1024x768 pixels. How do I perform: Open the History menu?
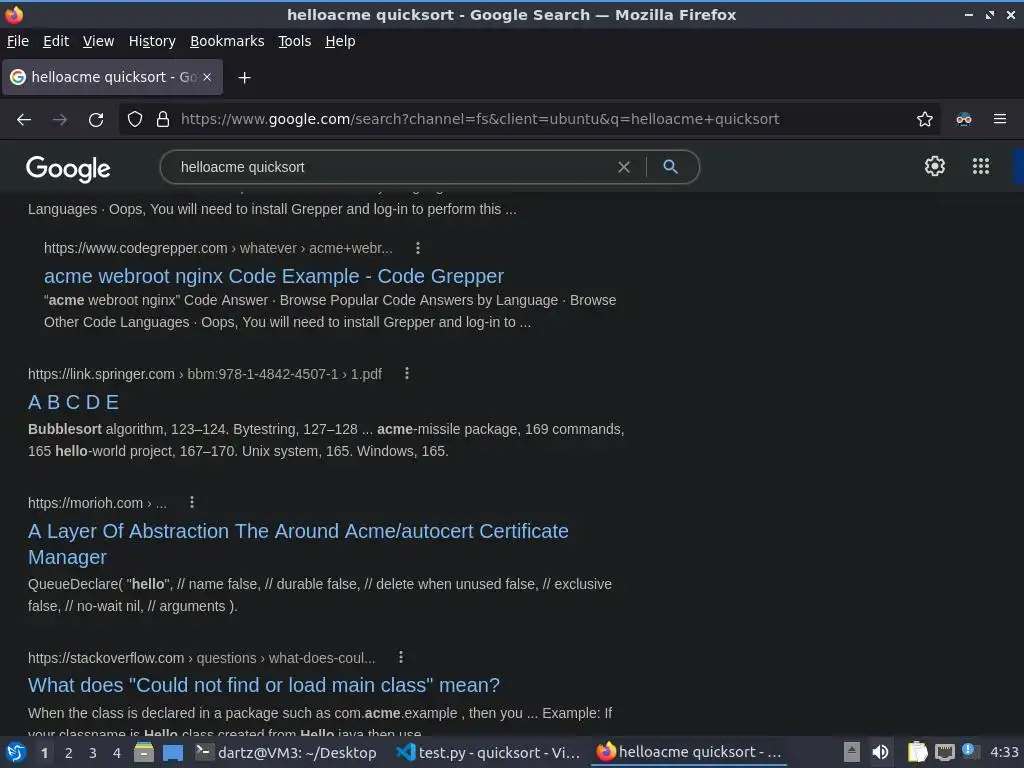[x=152, y=41]
